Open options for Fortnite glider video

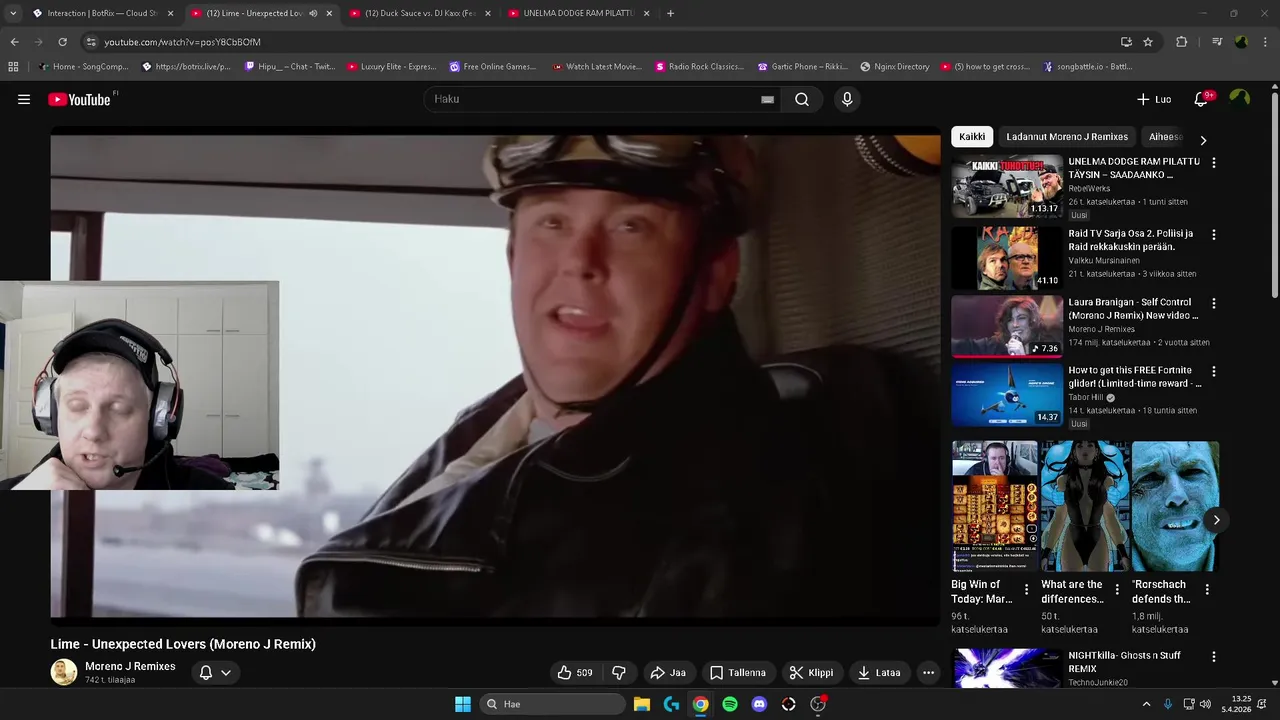point(1214,371)
